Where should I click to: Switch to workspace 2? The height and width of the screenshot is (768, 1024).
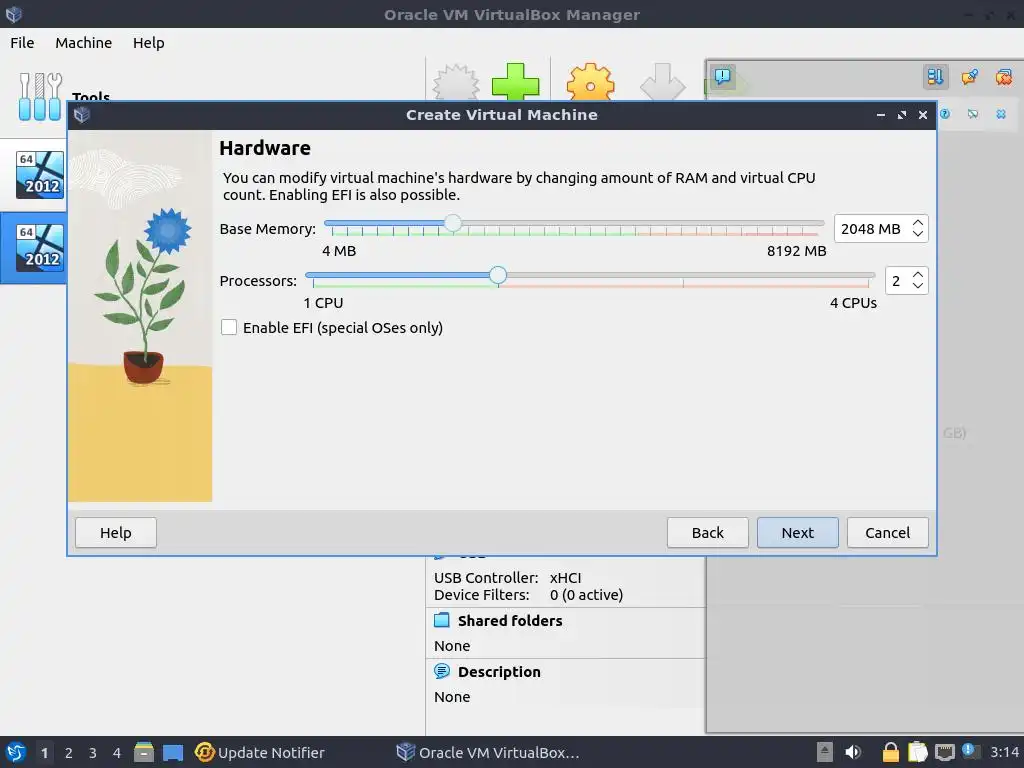tap(69, 753)
